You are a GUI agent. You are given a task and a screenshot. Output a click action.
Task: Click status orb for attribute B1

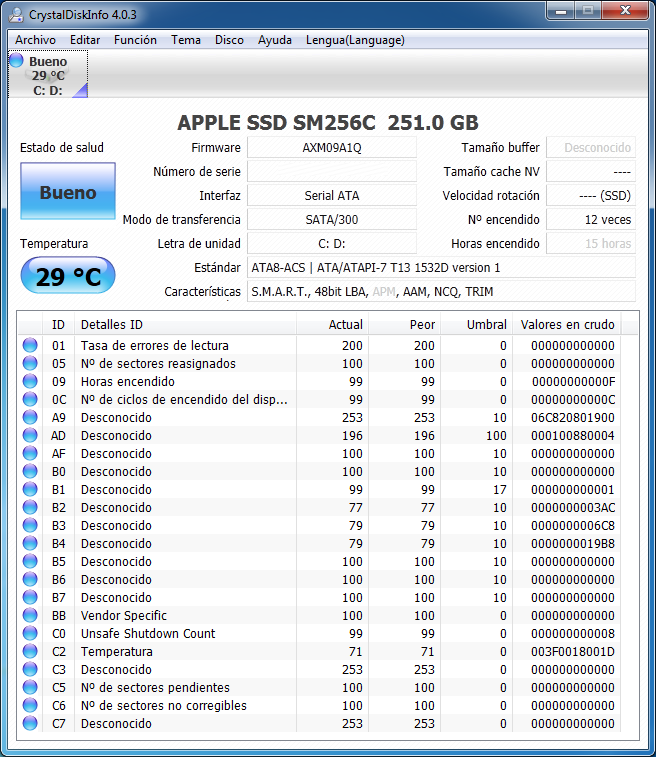(x=30, y=489)
